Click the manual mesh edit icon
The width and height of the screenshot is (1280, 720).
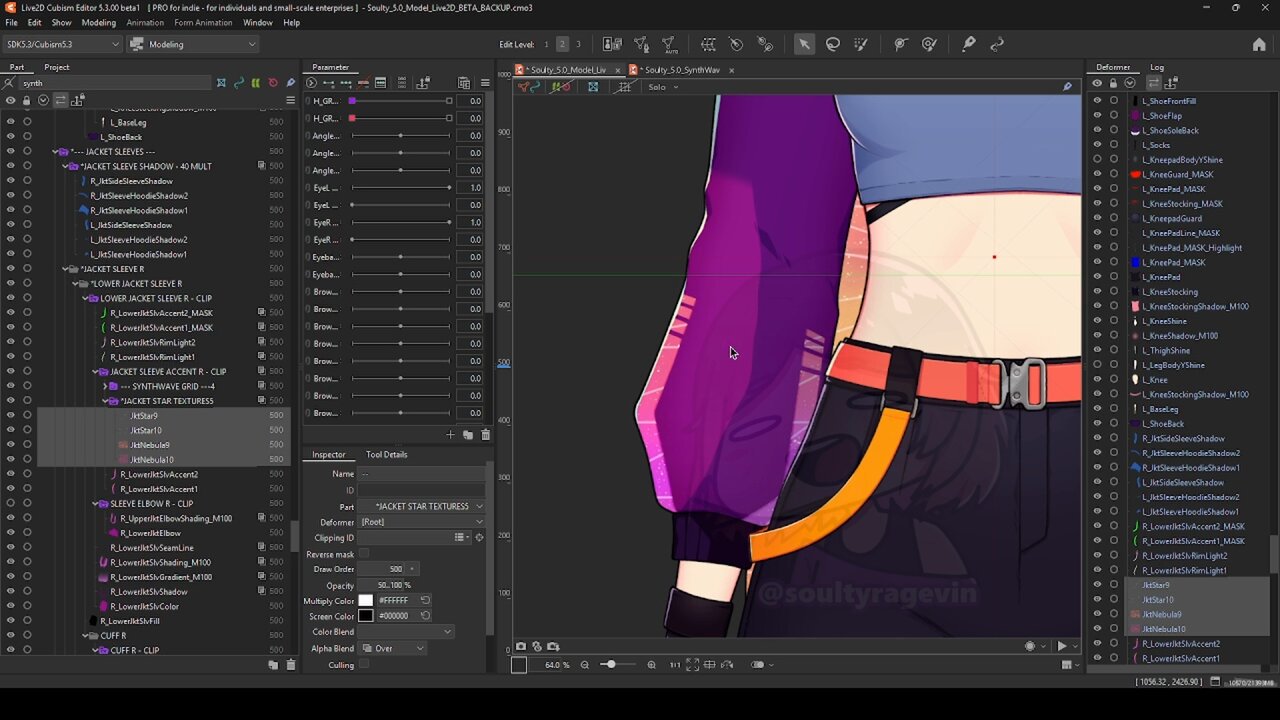(641, 44)
